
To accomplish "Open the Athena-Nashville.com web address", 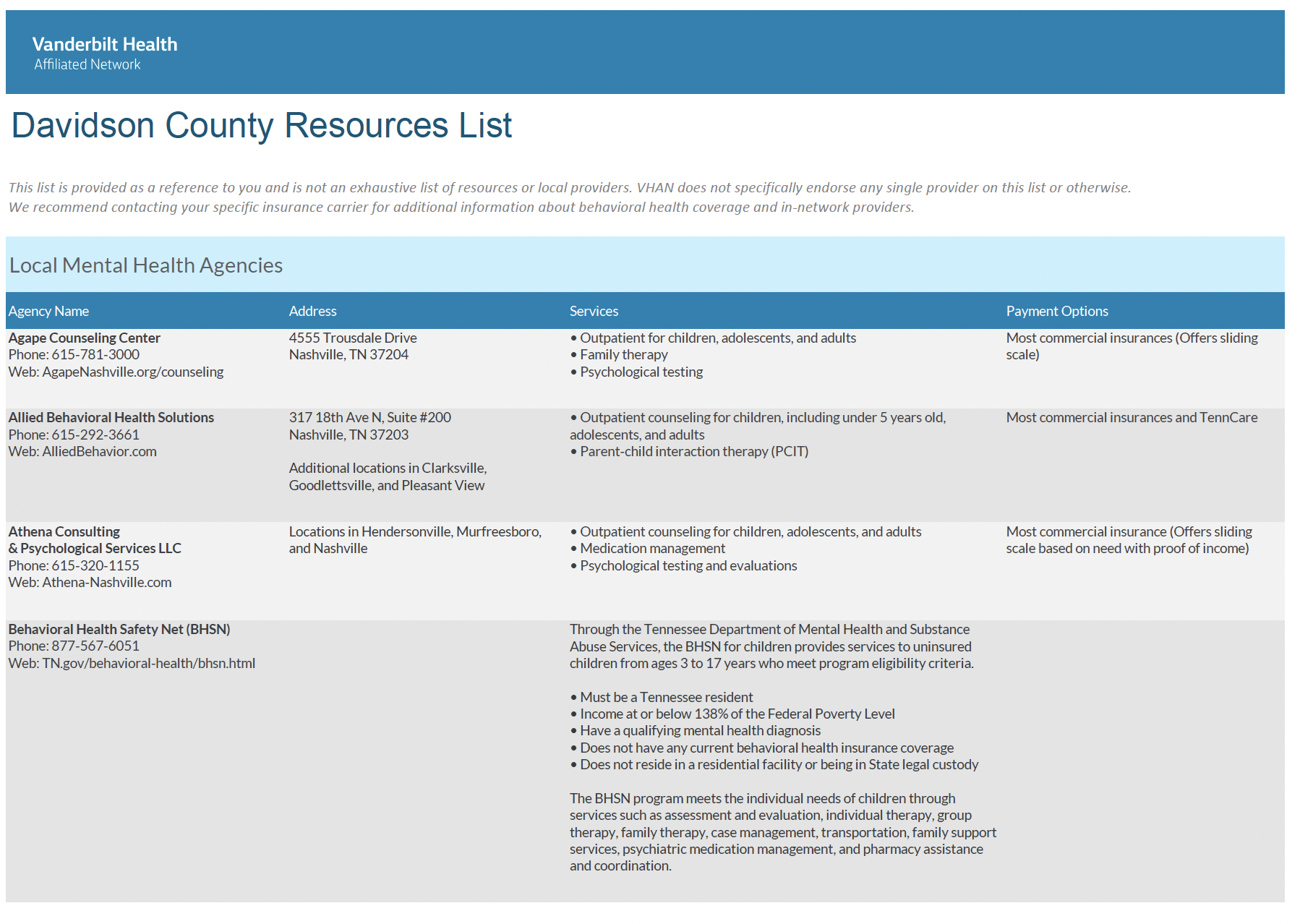I will pyautogui.click(x=107, y=582).
